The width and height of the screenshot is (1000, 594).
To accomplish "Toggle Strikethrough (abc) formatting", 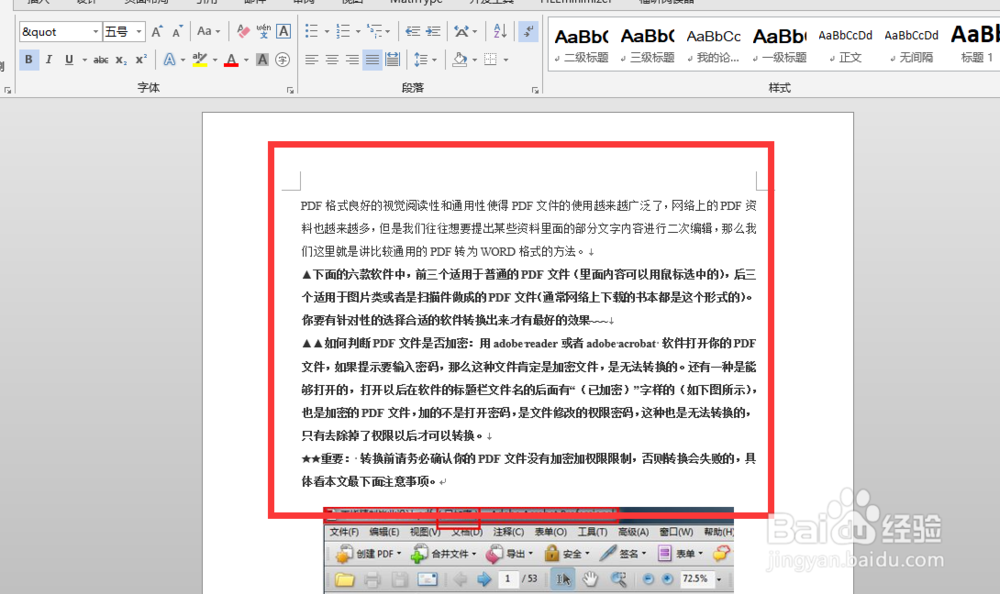I will click(x=101, y=60).
